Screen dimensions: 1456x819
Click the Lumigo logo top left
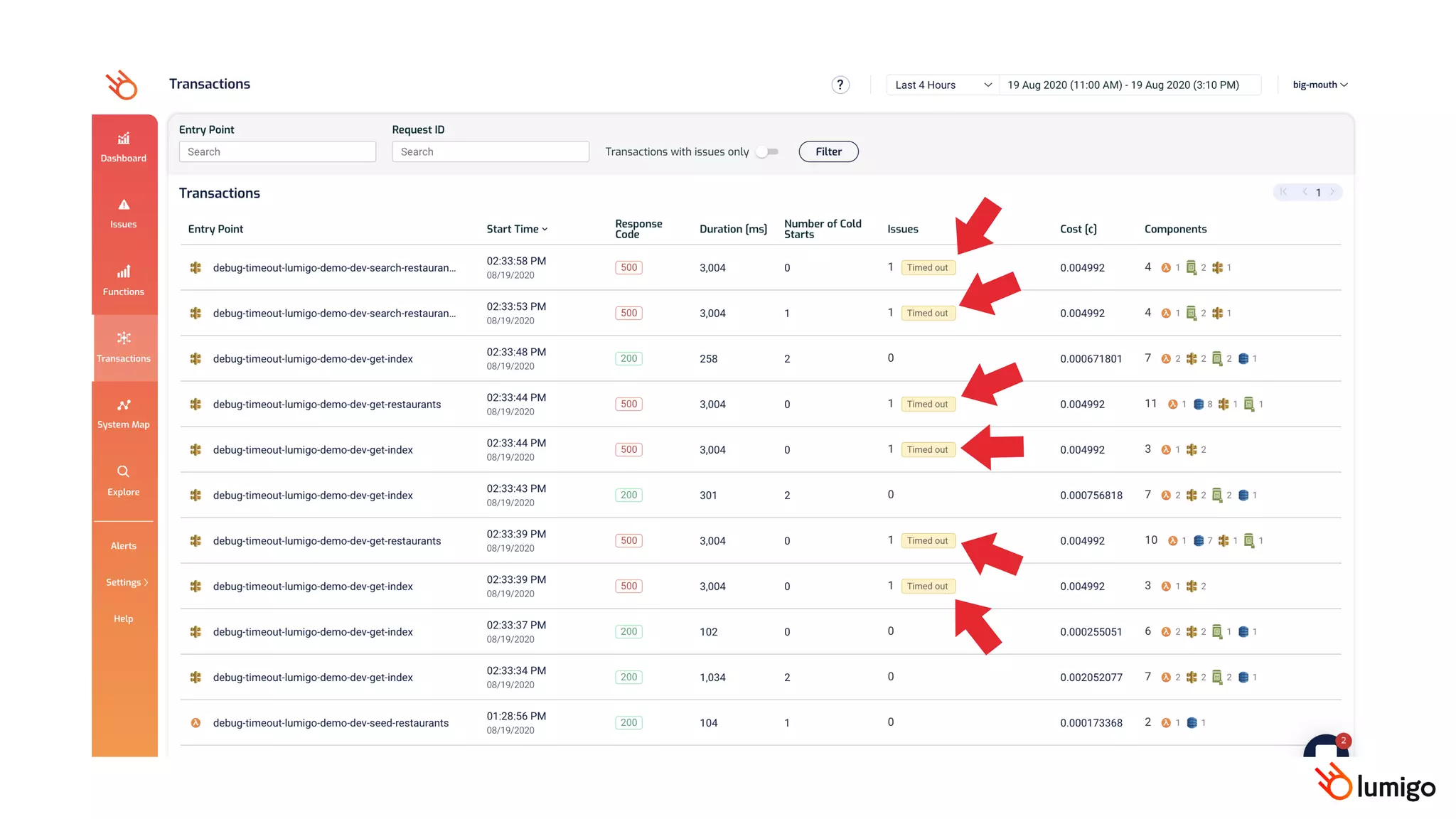[122, 85]
